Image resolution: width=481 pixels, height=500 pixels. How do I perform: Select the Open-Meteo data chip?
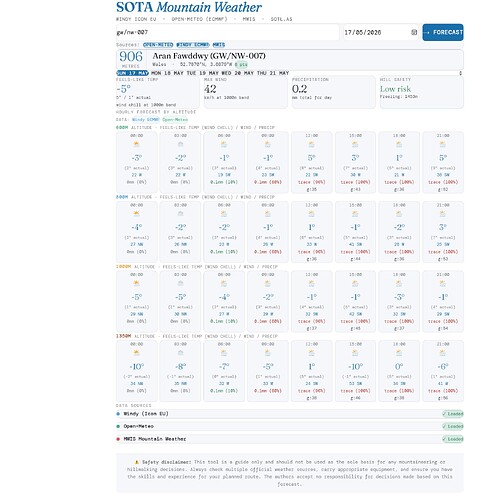click(x=175, y=120)
